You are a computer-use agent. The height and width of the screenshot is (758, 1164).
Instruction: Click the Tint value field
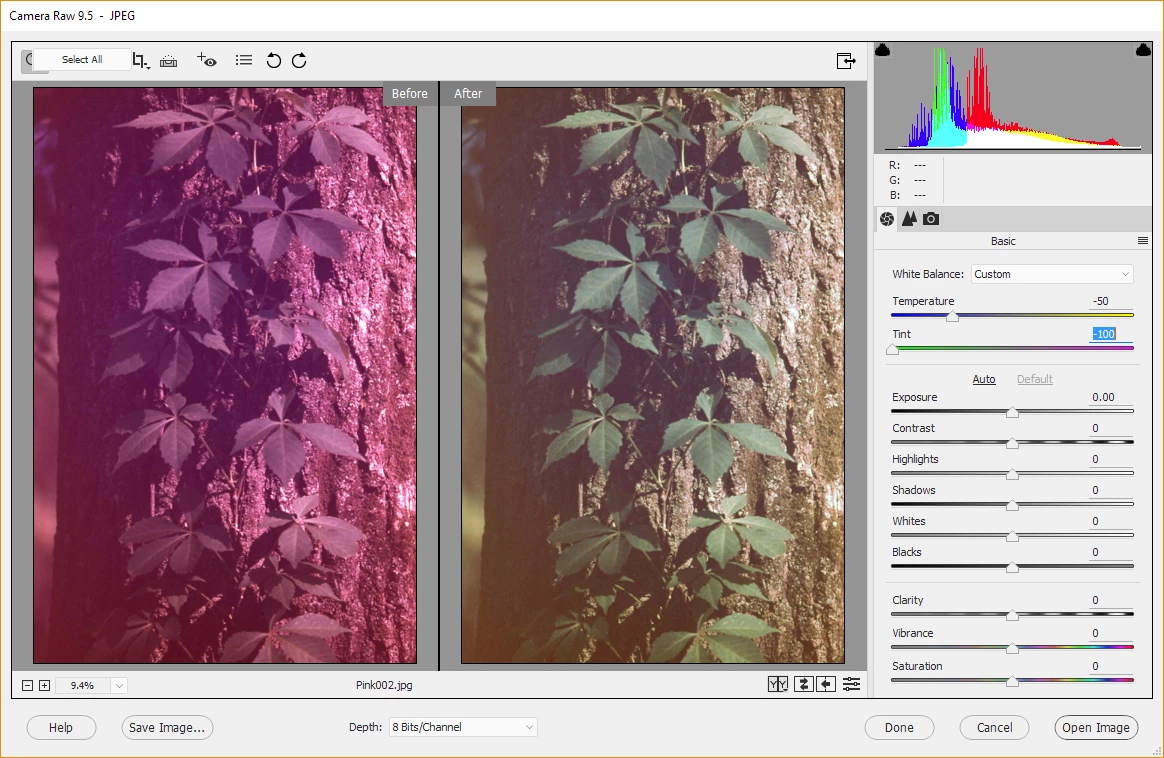[x=1111, y=334]
